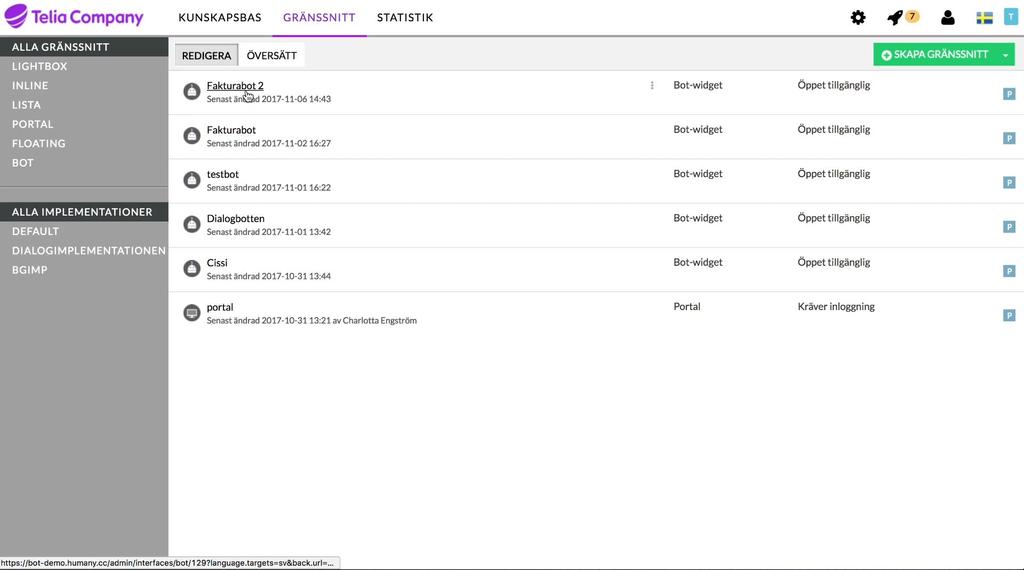
Task: Select the Redigera tab
Action: [x=206, y=55]
